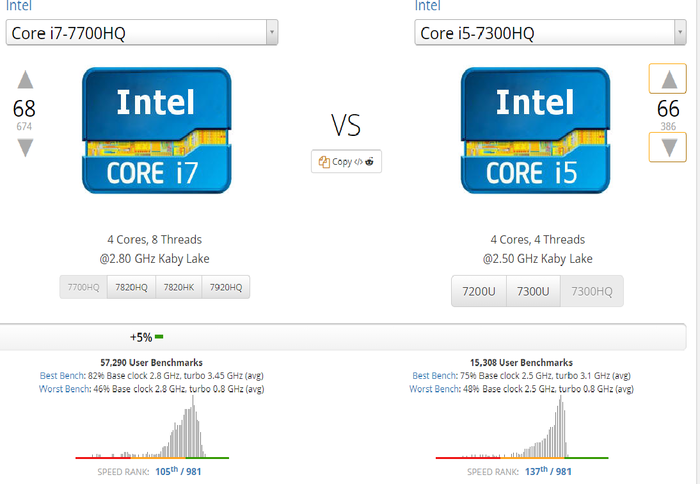Open the Core i7-7700HQ model dropdown
Viewport: 700px width, 484px height.
point(142,33)
